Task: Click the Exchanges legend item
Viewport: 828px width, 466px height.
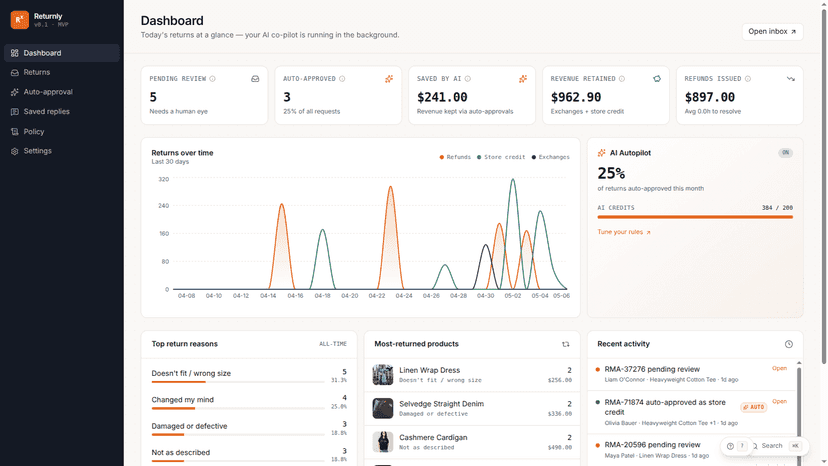Action: point(551,157)
